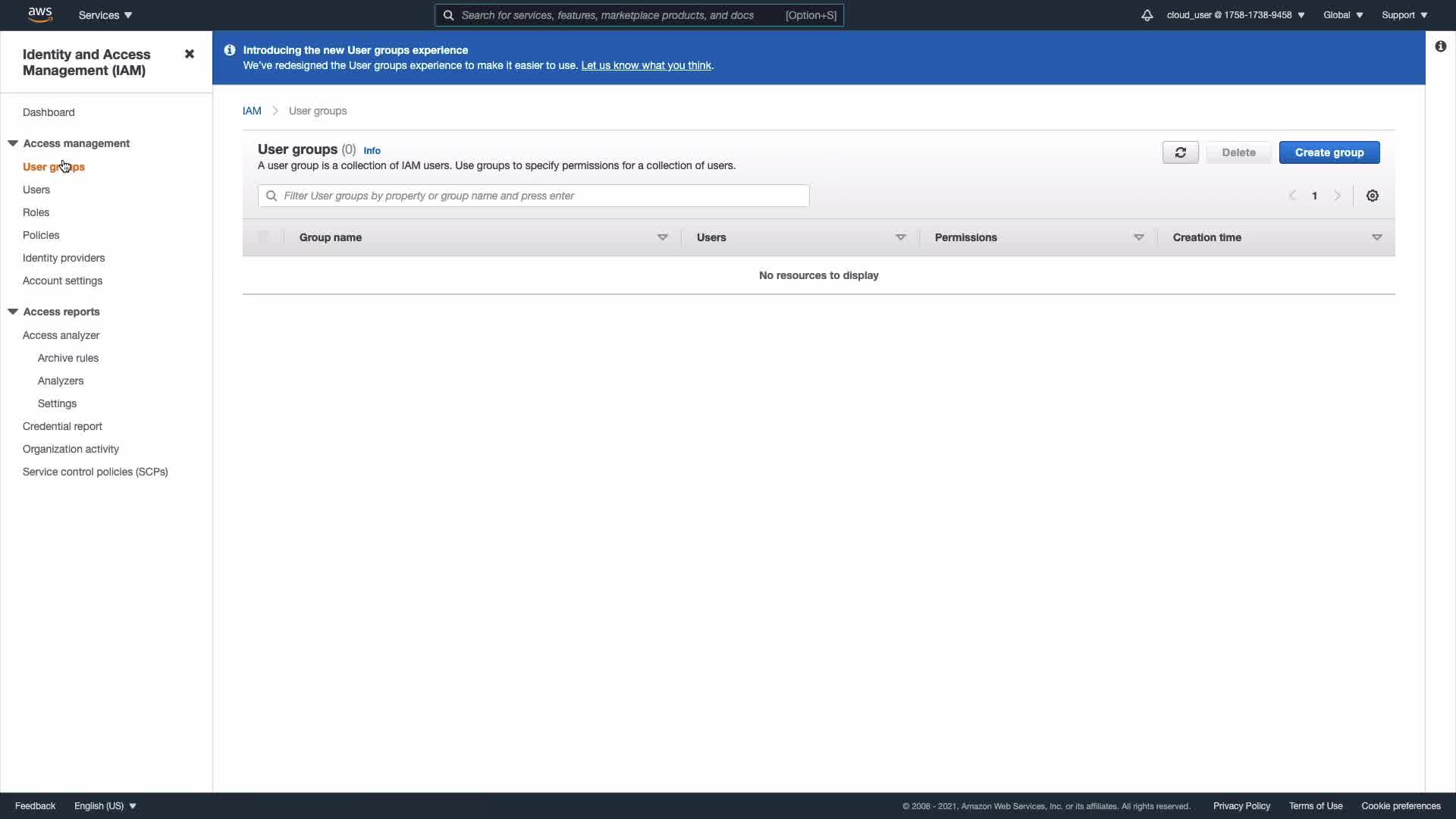Click the AWS logo home icon

click(39, 14)
